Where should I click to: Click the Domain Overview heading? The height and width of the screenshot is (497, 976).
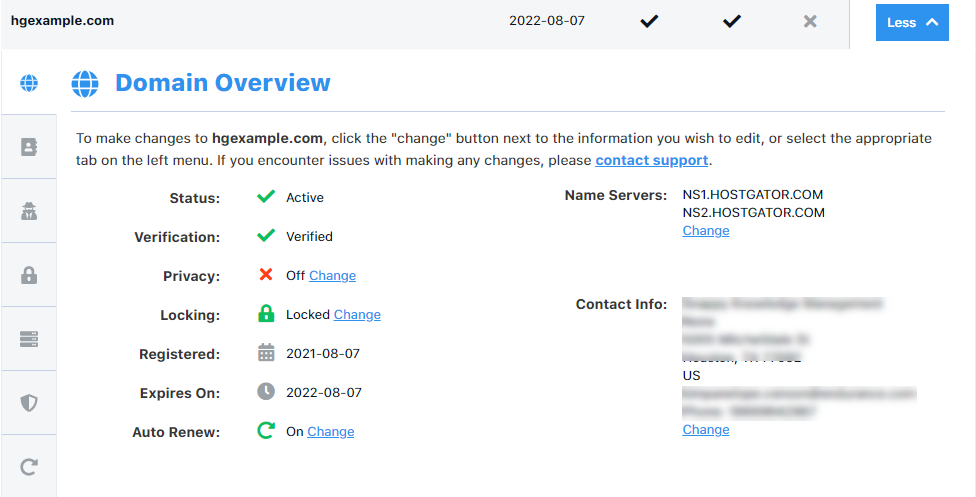[x=223, y=82]
